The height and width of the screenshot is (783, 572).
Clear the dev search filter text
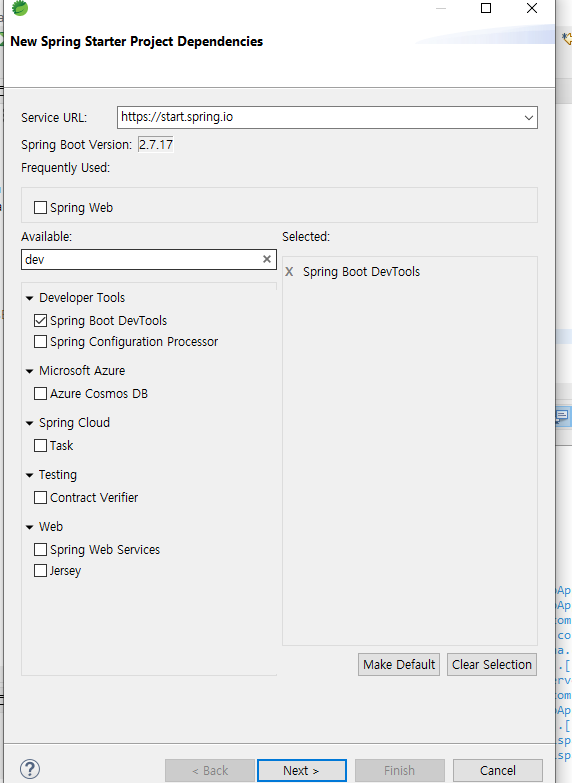(267, 259)
